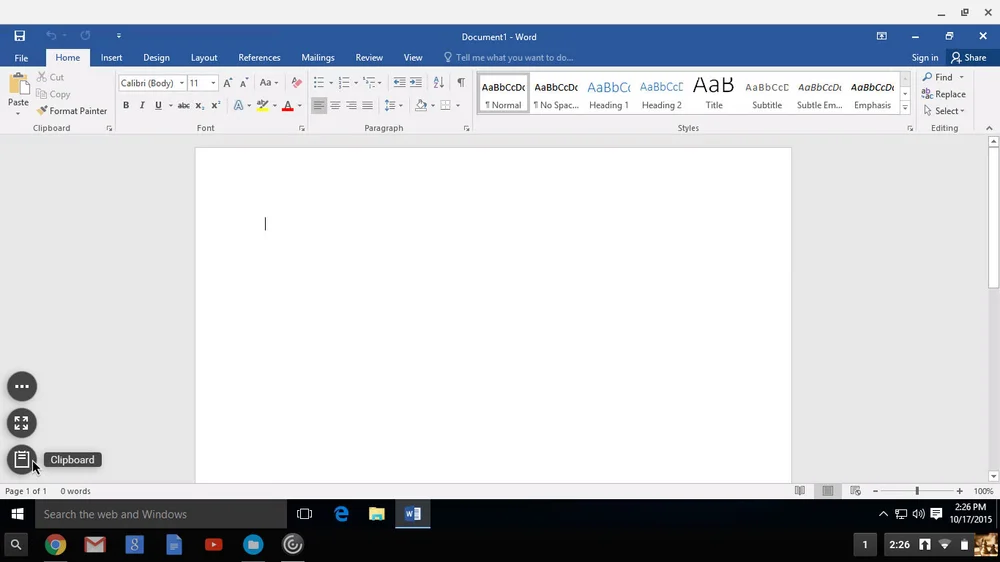
Task: Switch to the References tab
Action: click(x=259, y=57)
